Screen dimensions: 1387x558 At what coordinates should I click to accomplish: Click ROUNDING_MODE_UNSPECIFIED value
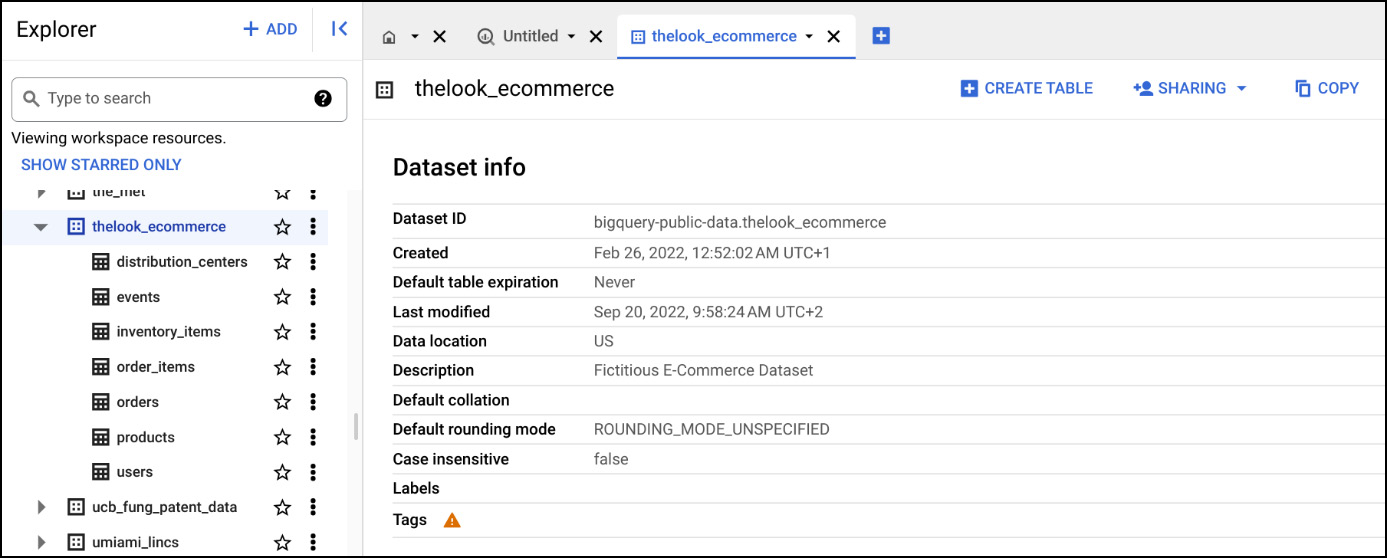point(711,429)
